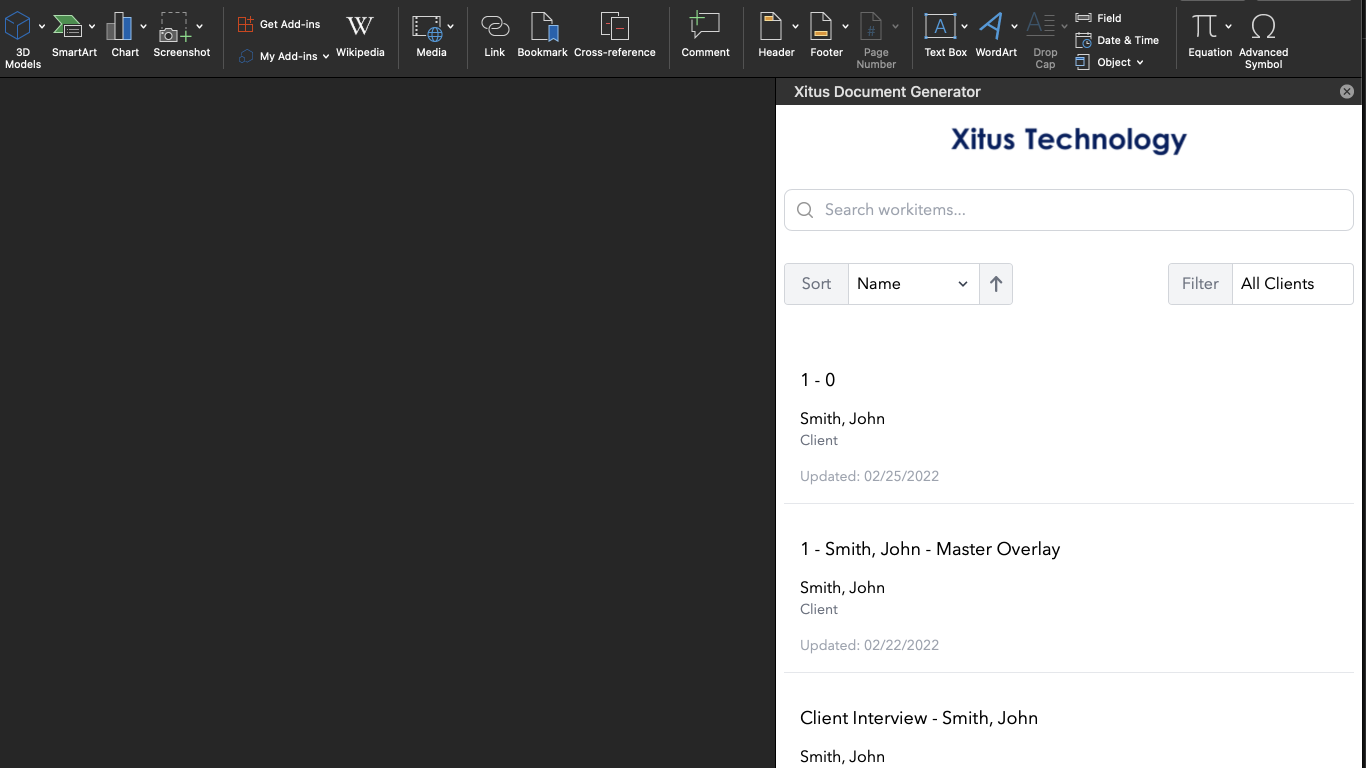The image size is (1366, 768).
Task: Open the All Clients filter dropdown
Action: (1293, 284)
